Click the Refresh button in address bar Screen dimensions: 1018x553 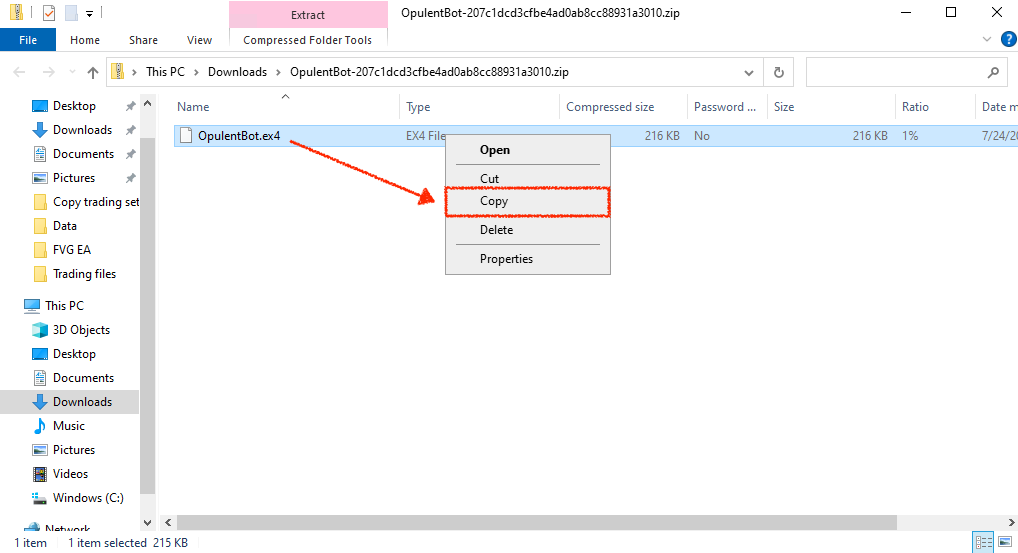click(x=779, y=72)
